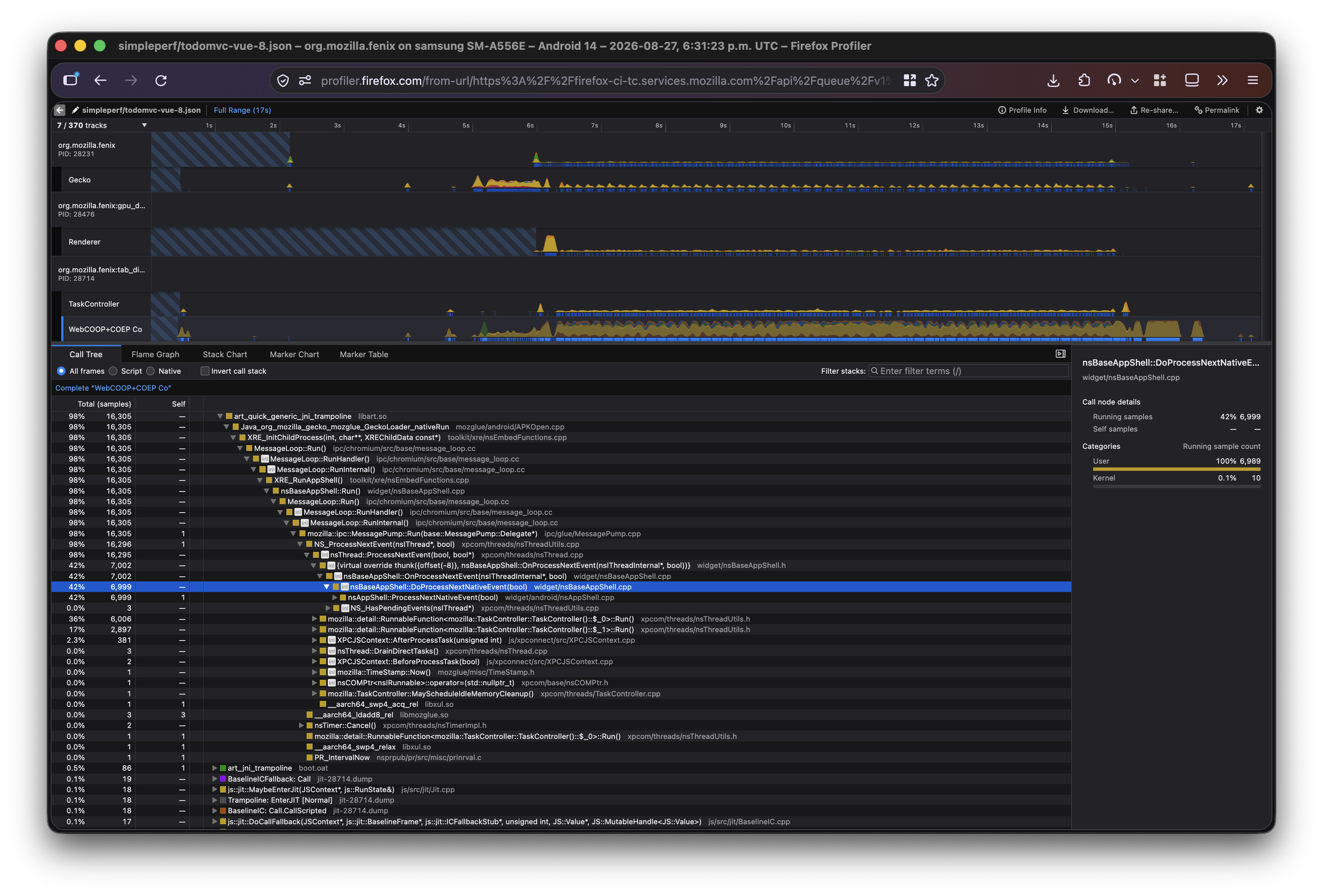Switch to the Call Tree tab
The image size is (1323, 896).
(x=86, y=354)
